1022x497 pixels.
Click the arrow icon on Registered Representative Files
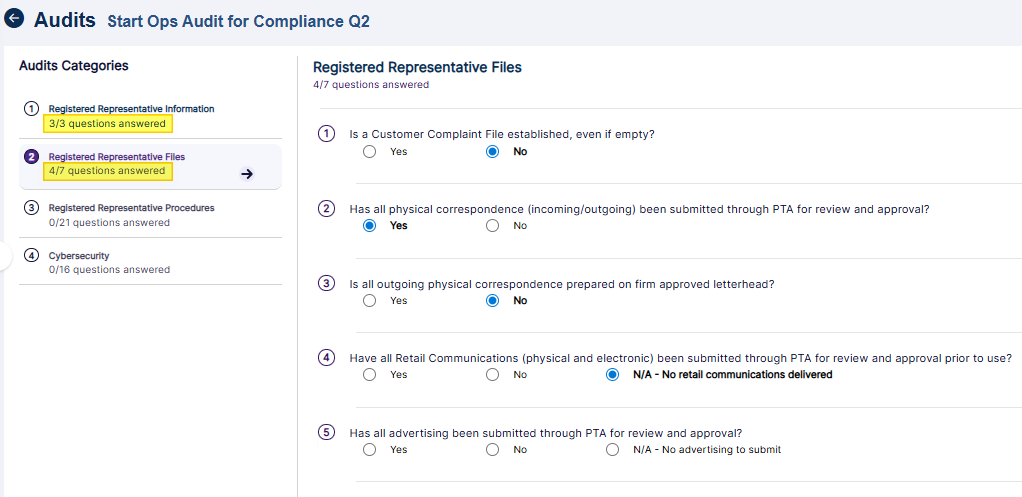coord(248,174)
